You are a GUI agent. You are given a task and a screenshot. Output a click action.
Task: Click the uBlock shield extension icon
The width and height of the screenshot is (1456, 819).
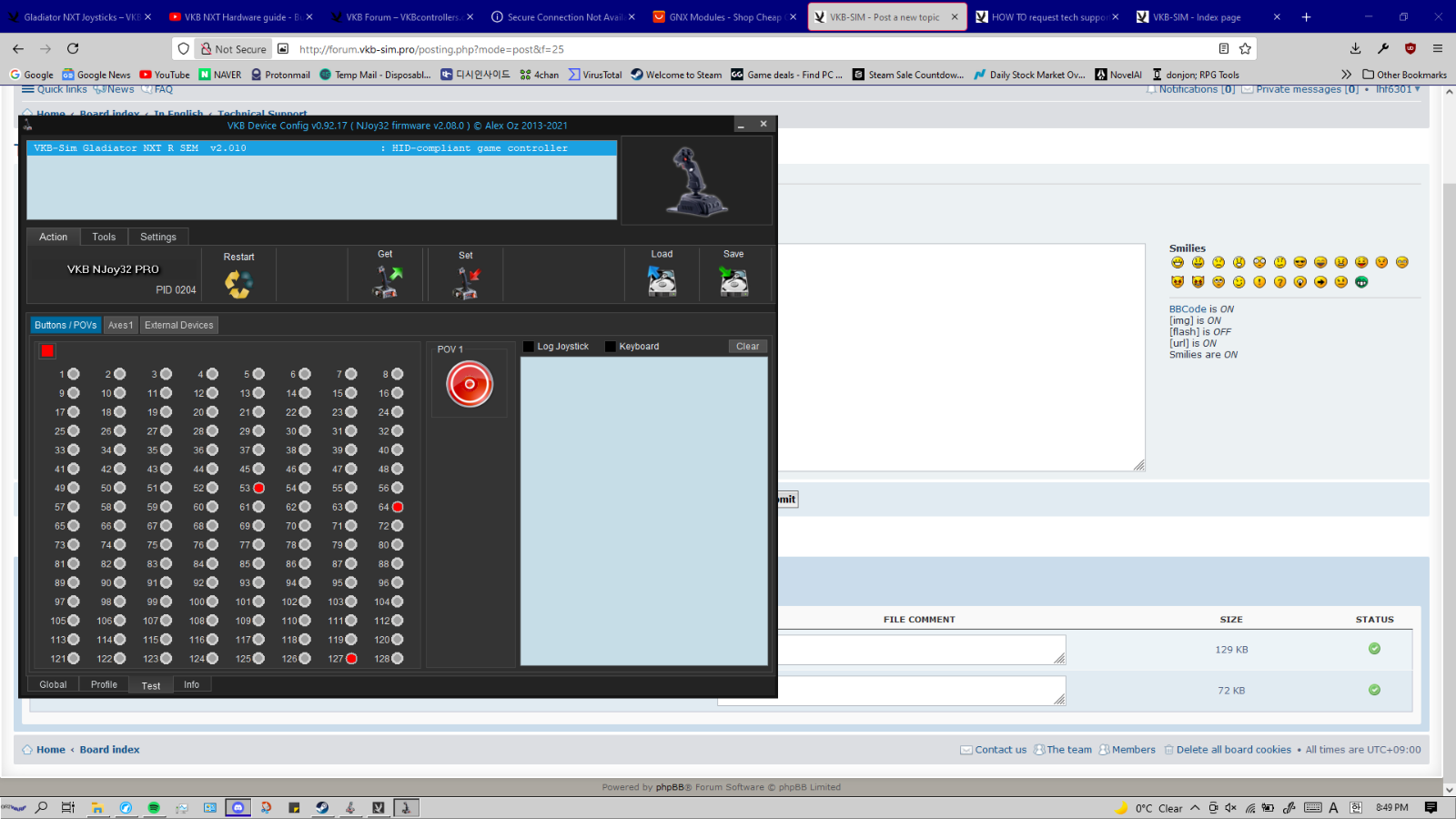click(1410, 48)
